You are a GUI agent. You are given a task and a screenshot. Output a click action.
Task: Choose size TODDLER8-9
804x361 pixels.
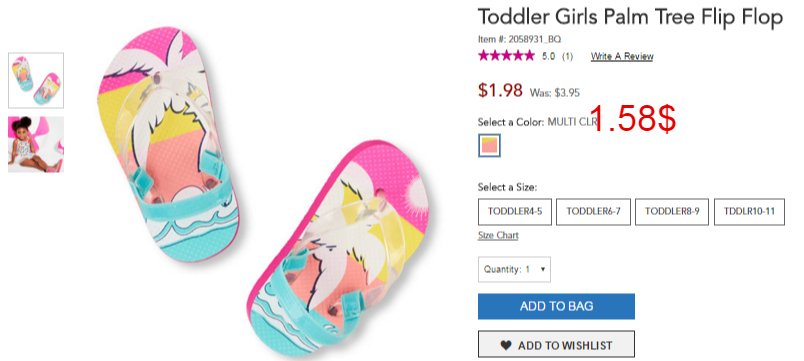click(672, 212)
